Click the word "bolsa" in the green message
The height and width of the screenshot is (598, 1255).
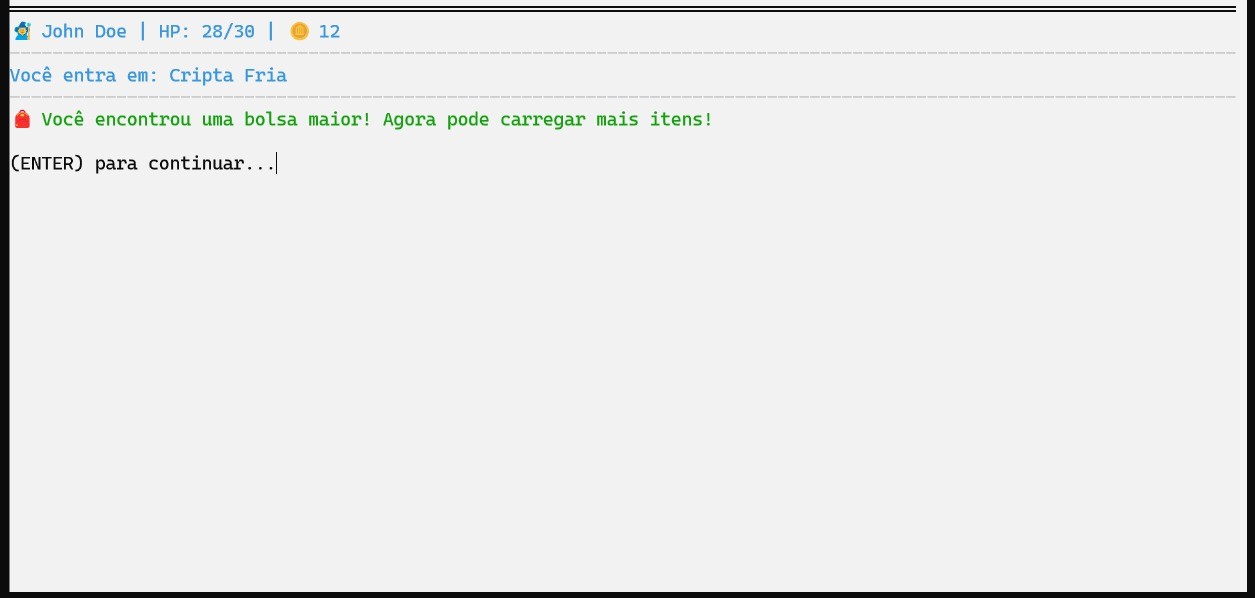point(271,120)
